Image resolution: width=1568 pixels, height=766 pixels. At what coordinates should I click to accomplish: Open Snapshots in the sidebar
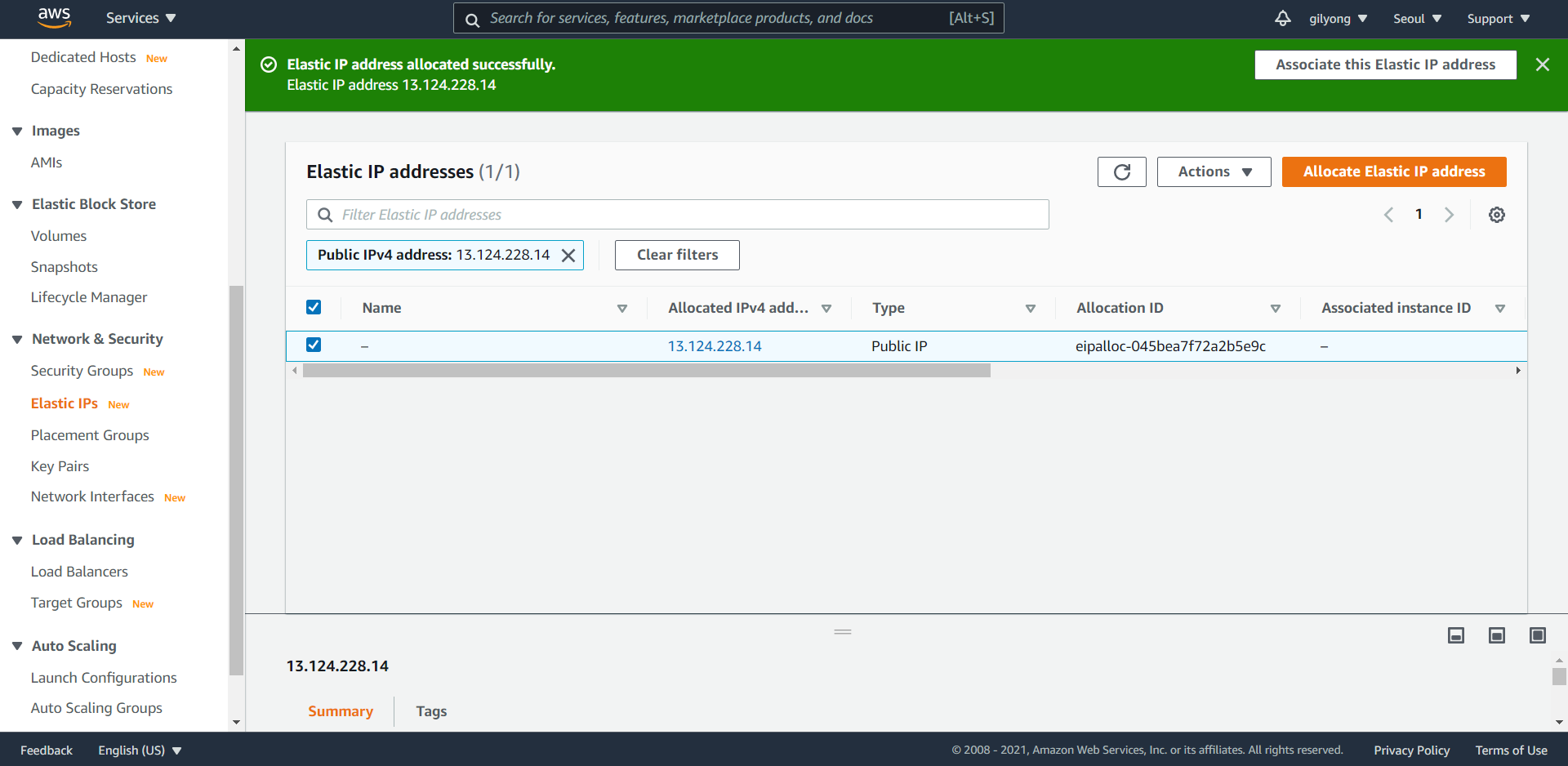point(65,267)
